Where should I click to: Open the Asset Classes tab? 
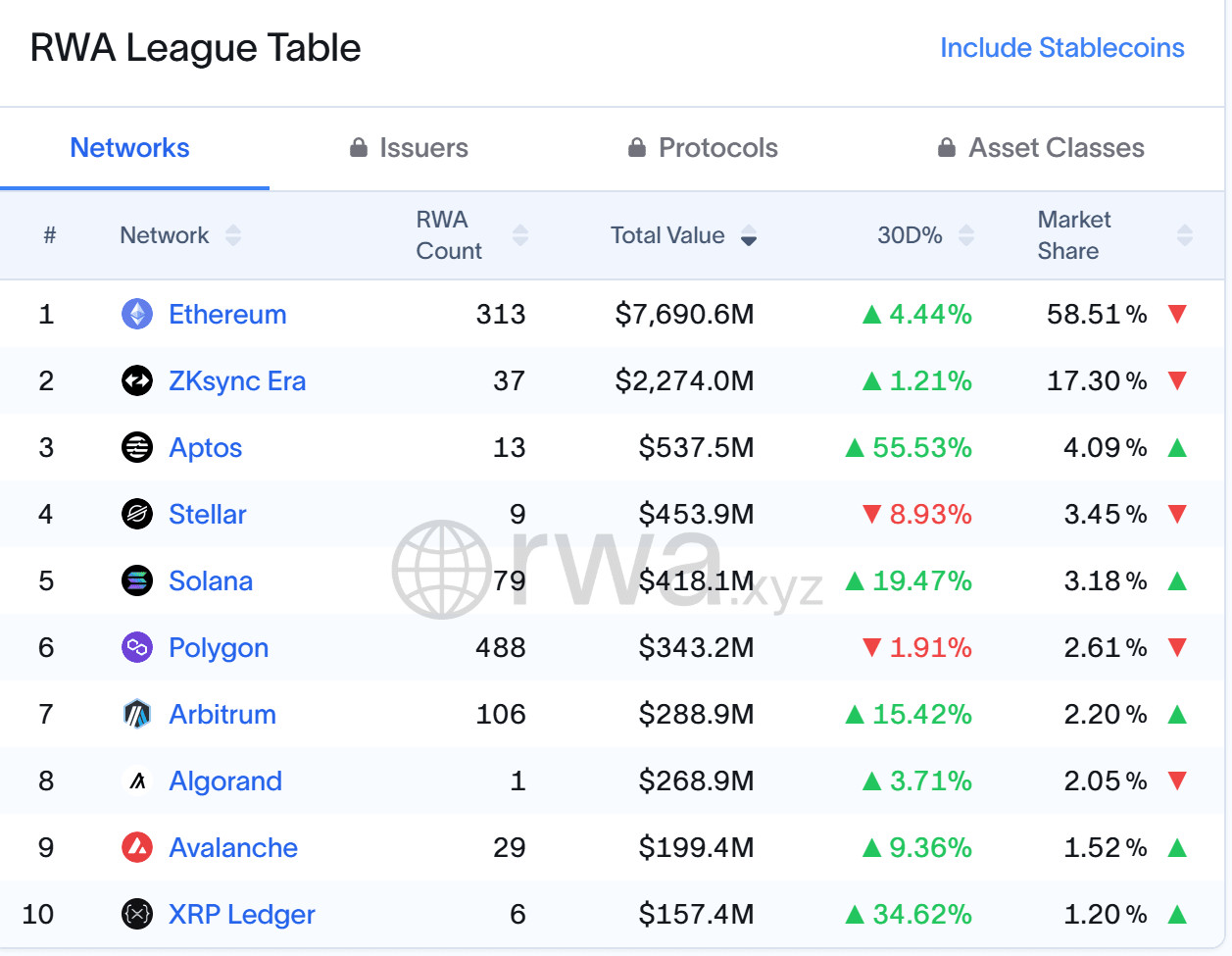(1041, 148)
